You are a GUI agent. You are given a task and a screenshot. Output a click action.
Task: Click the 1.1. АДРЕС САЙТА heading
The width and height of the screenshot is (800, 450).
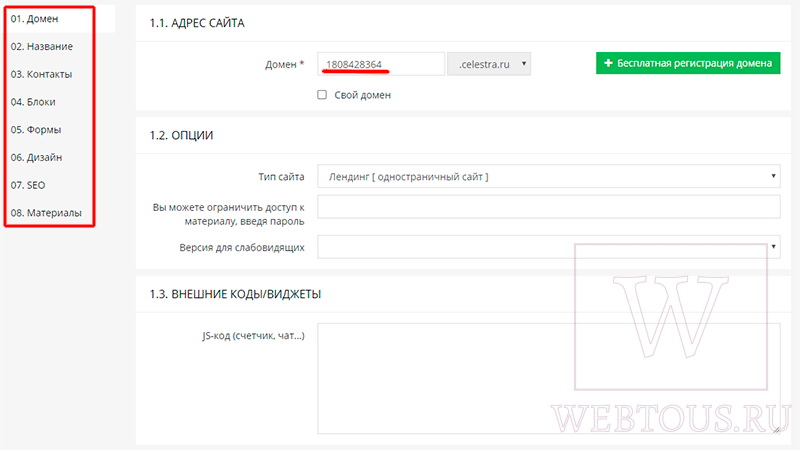197,23
